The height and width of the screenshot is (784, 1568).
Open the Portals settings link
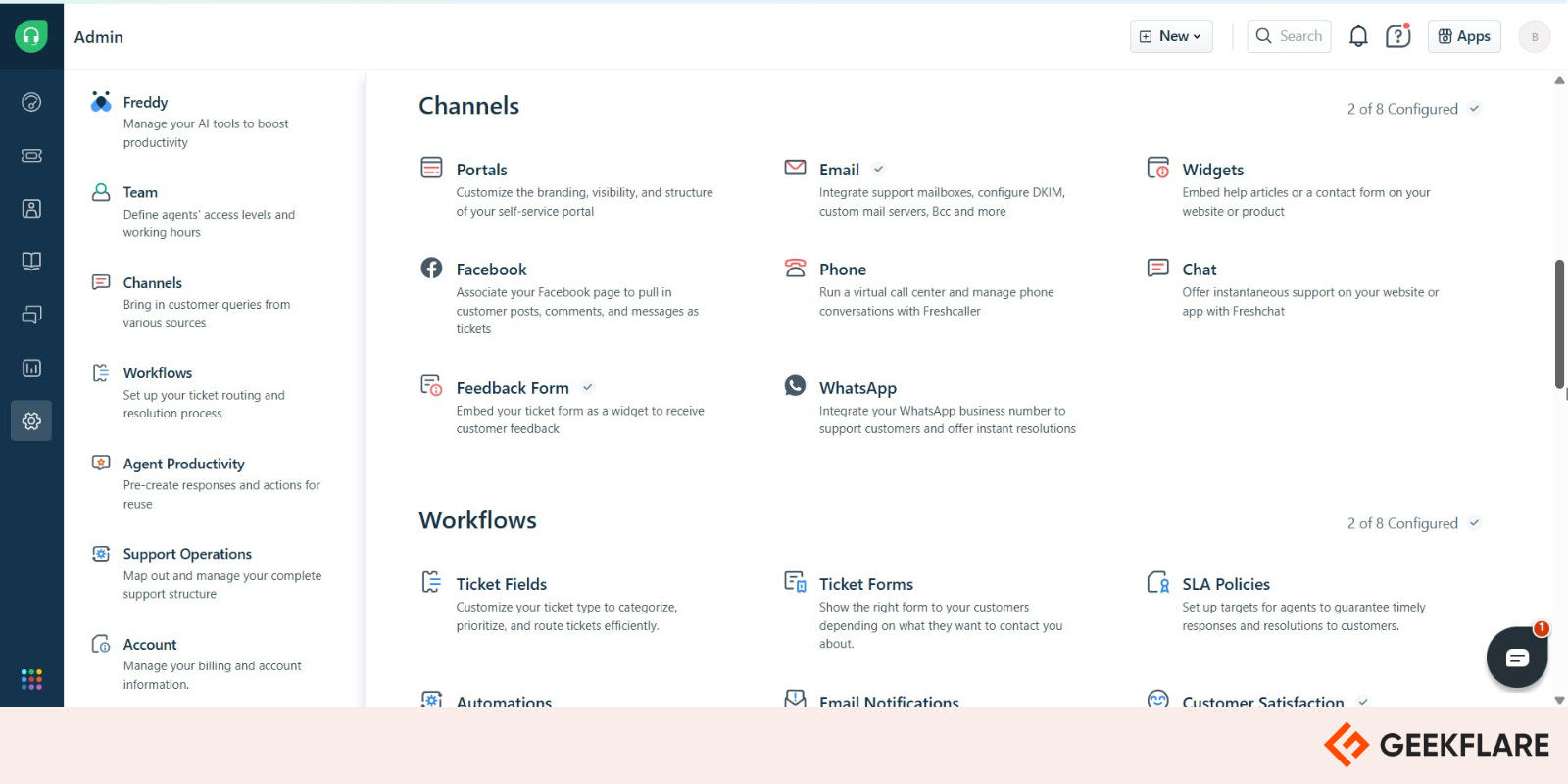click(x=481, y=170)
